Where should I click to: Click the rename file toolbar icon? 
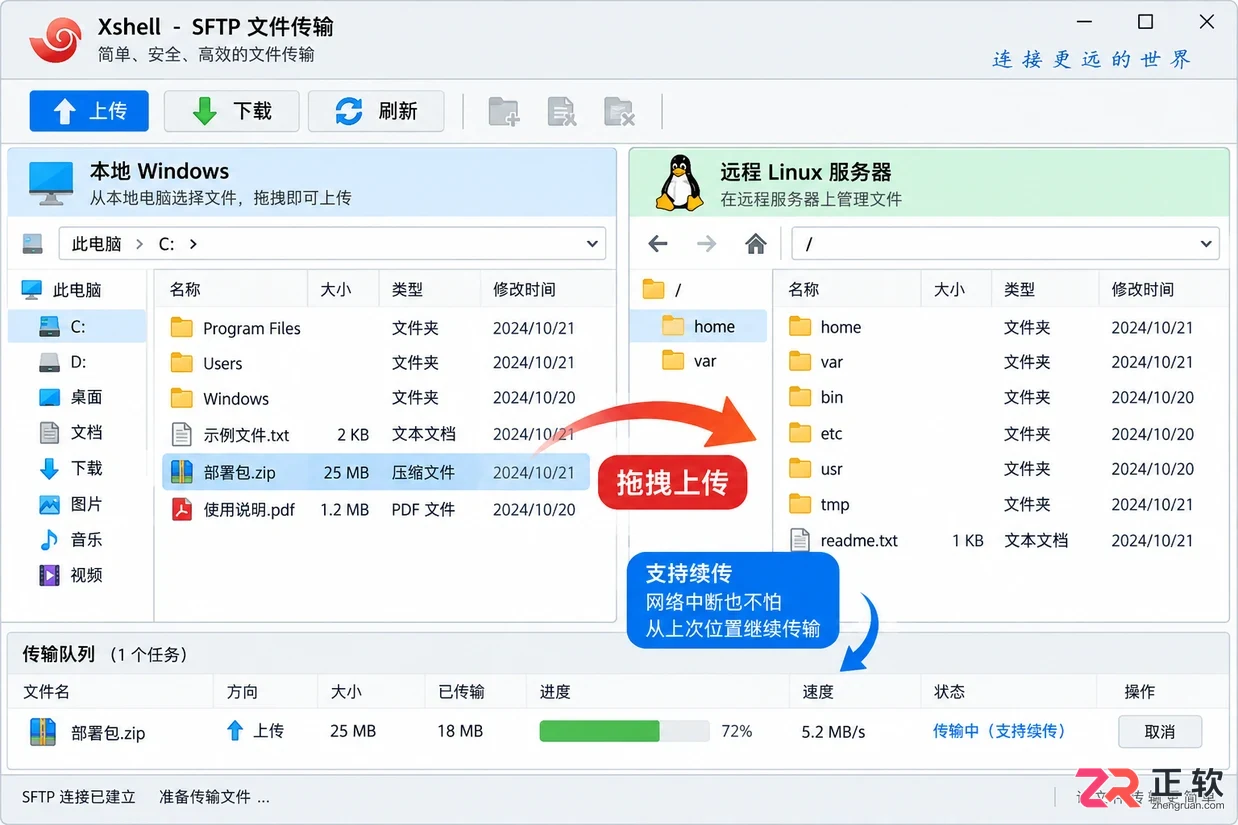click(562, 111)
